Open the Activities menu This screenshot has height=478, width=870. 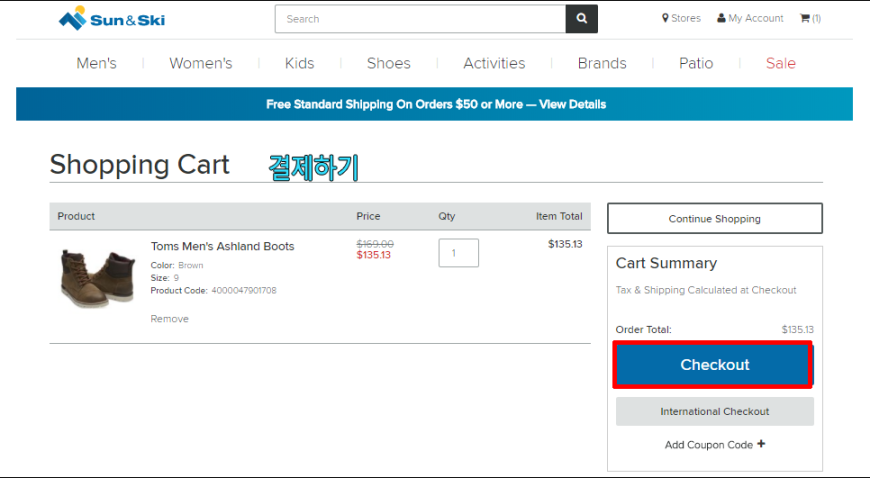pos(494,63)
